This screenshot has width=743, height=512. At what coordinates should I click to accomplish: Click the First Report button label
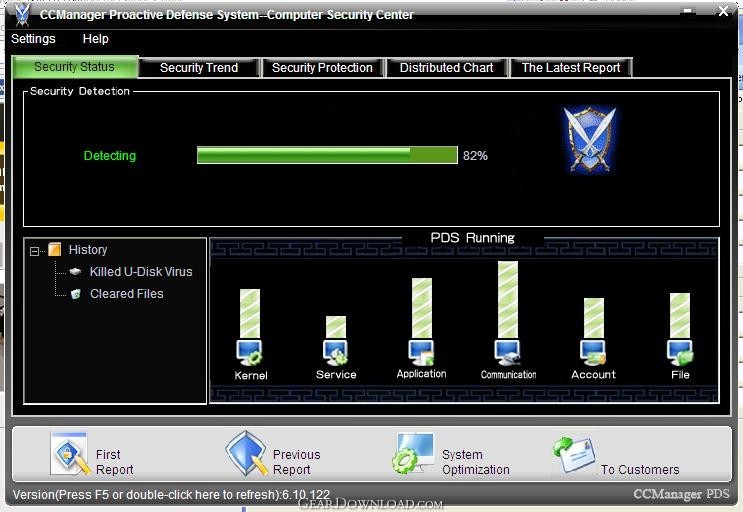pos(114,462)
